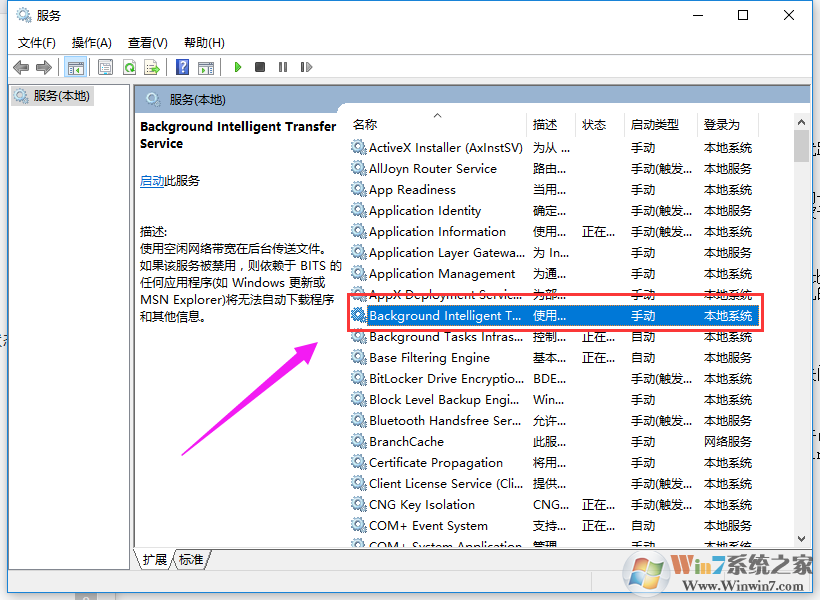The width and height of the screenshot is (820, 600).
Task: Select the COM+ Event System name
Action: click(x=428, y=525)
